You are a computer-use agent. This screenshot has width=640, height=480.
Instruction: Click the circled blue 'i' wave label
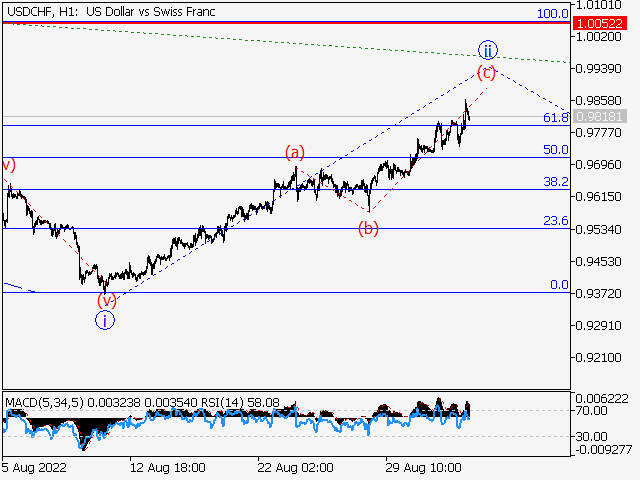click(105, 320)
